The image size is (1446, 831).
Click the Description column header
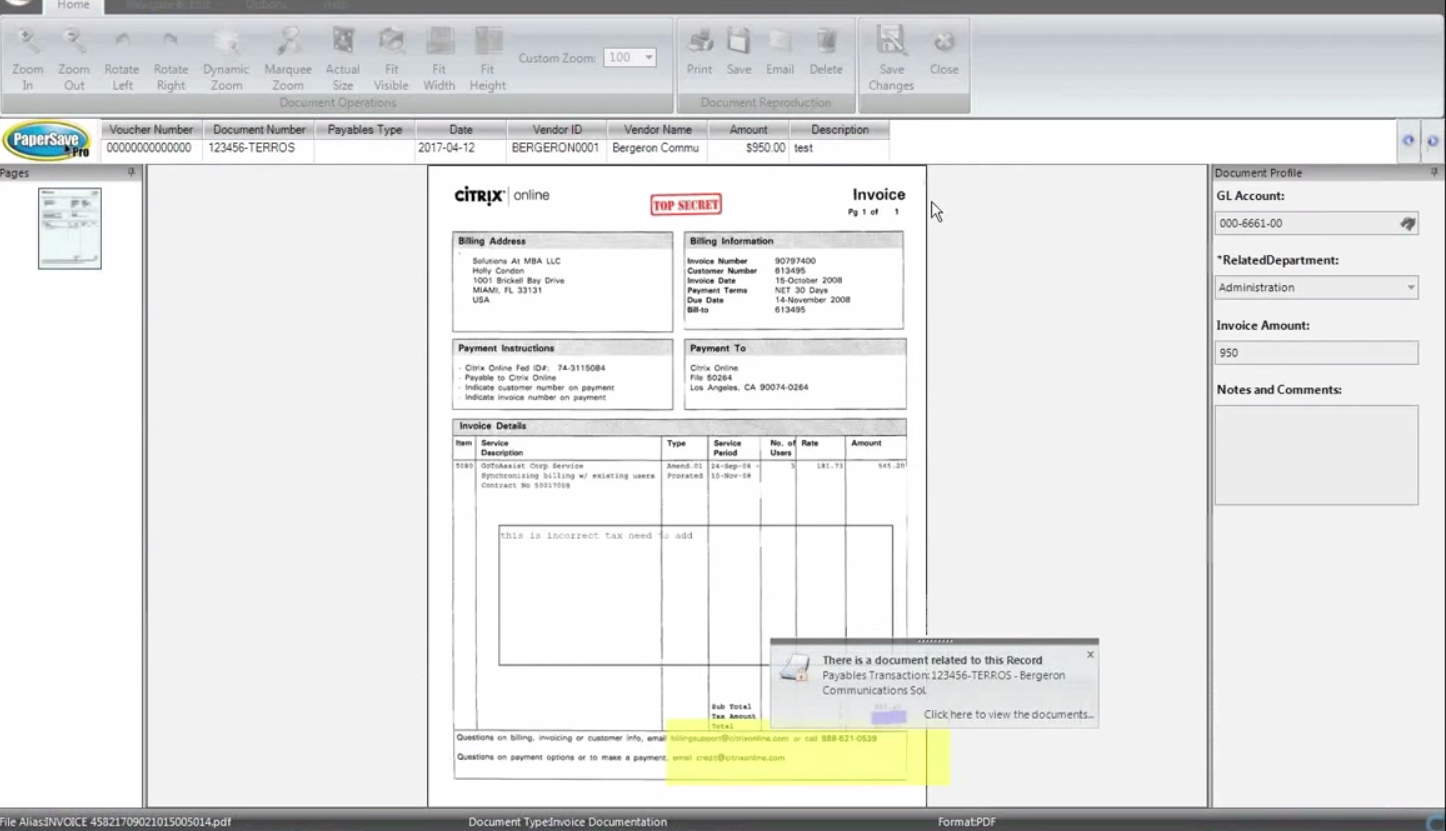click(x=840, y=129)
